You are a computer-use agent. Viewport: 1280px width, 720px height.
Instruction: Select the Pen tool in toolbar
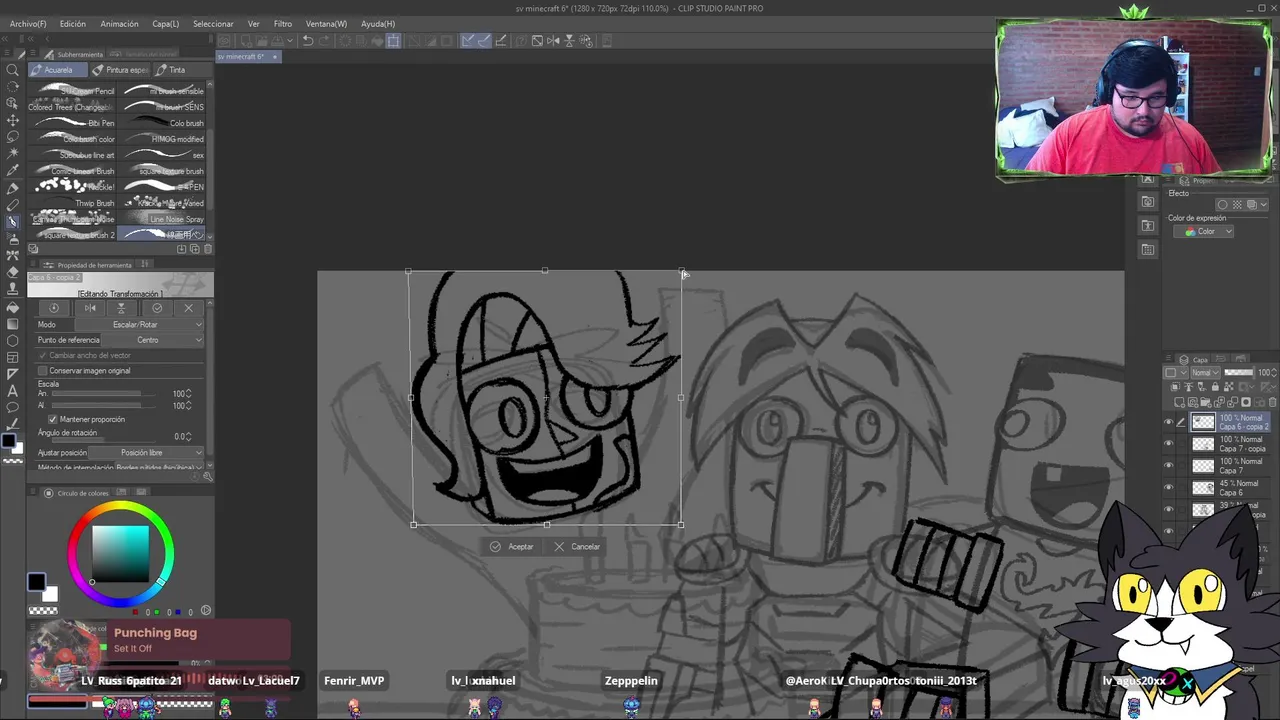(12, 188)
